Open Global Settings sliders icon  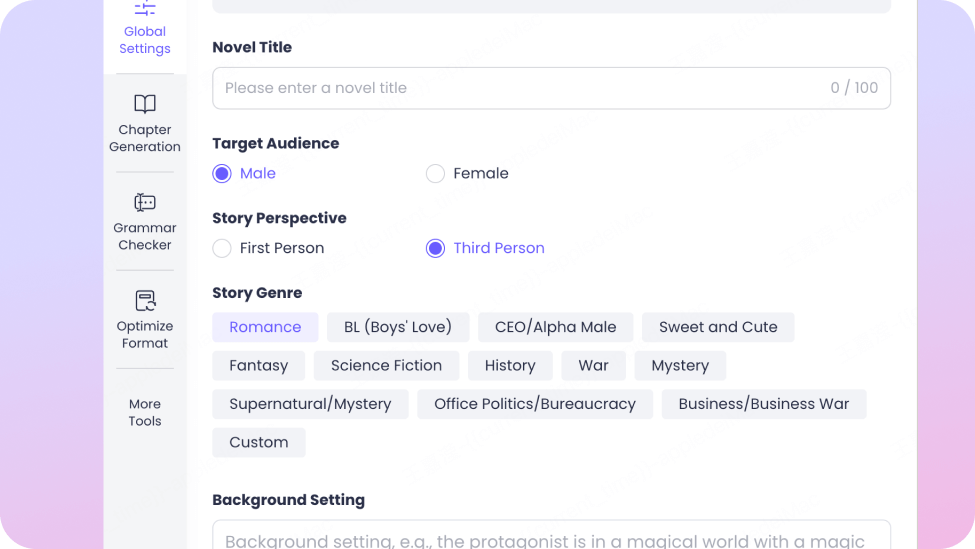tap(145, 9)
